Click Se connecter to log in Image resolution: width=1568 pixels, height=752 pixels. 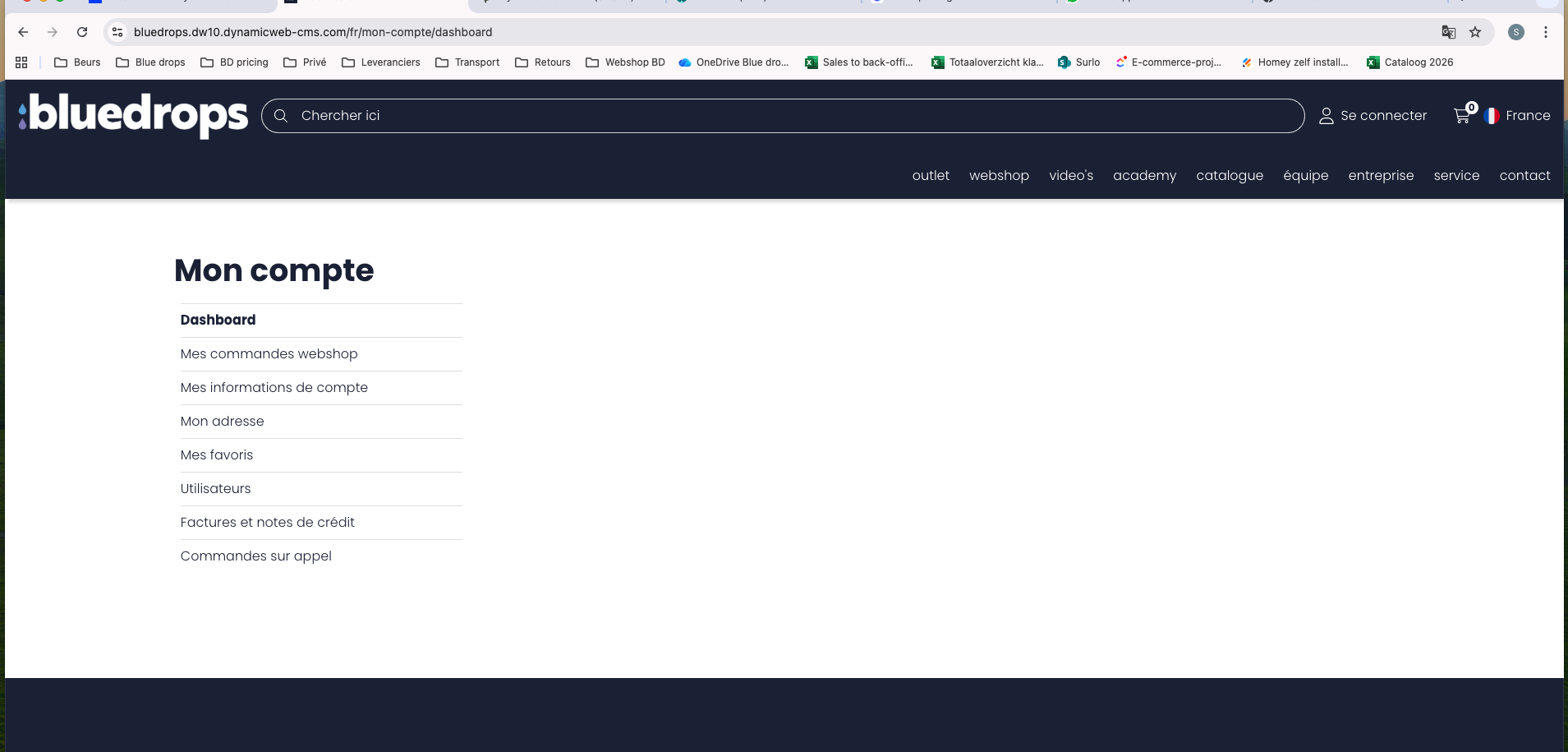pyautogui.click(x=1373, y=116)
